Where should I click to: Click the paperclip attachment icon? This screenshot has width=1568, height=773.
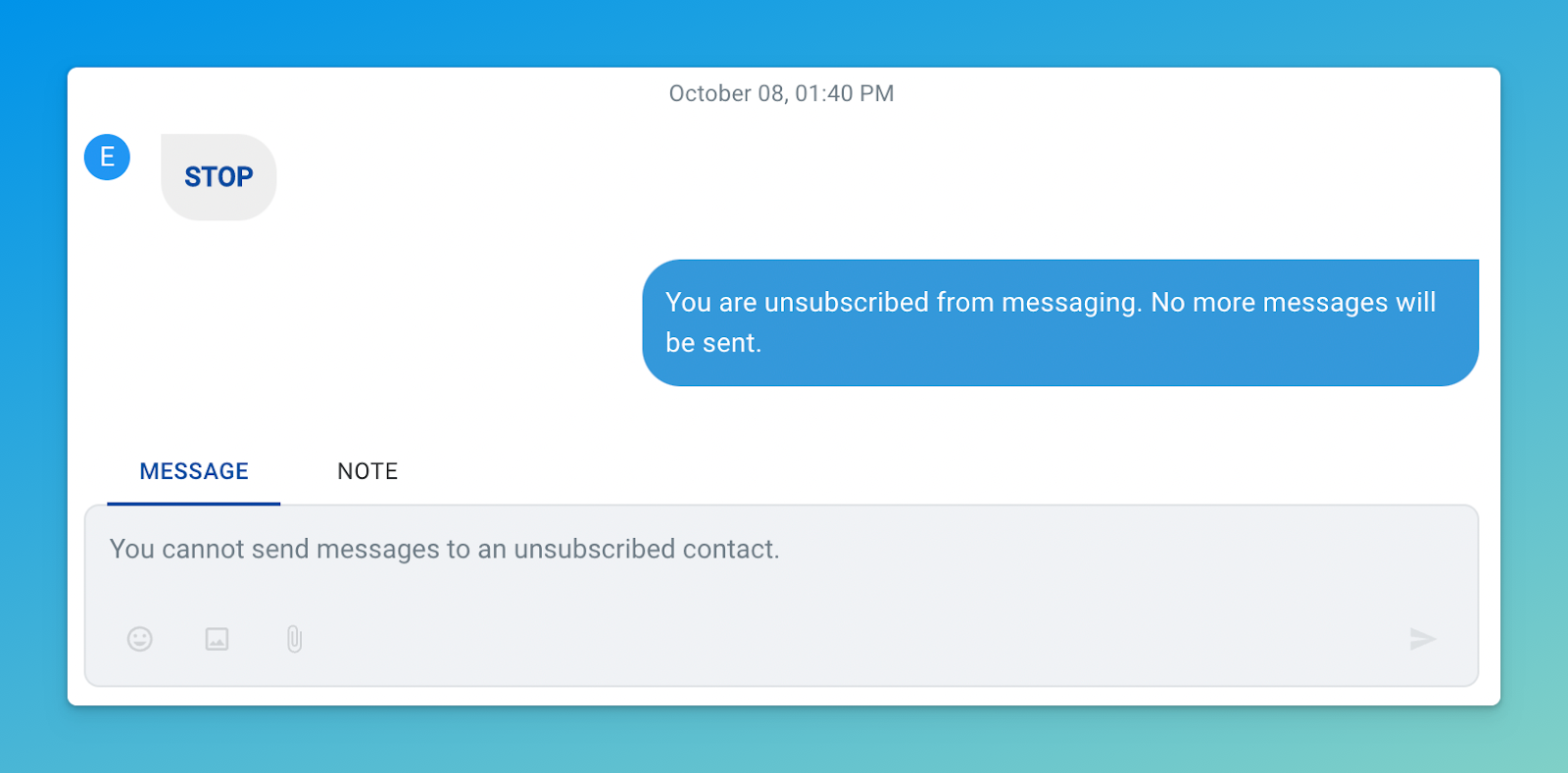tap(294, 639)
